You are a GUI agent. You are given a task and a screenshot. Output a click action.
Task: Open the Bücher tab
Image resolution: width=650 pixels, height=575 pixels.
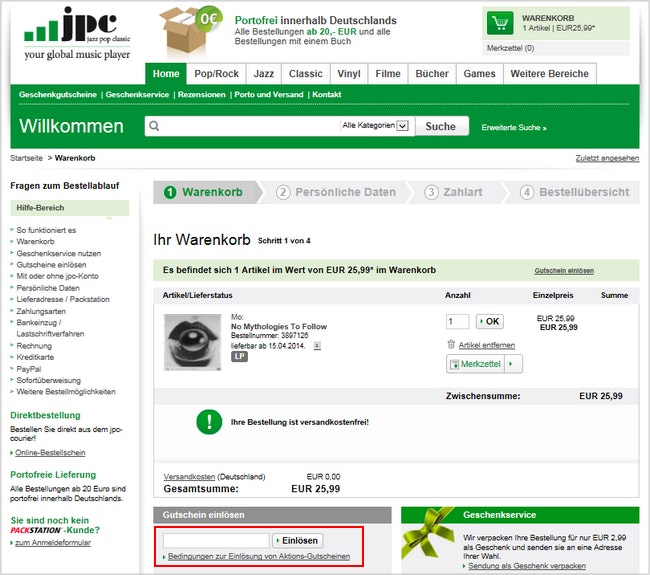432,74
